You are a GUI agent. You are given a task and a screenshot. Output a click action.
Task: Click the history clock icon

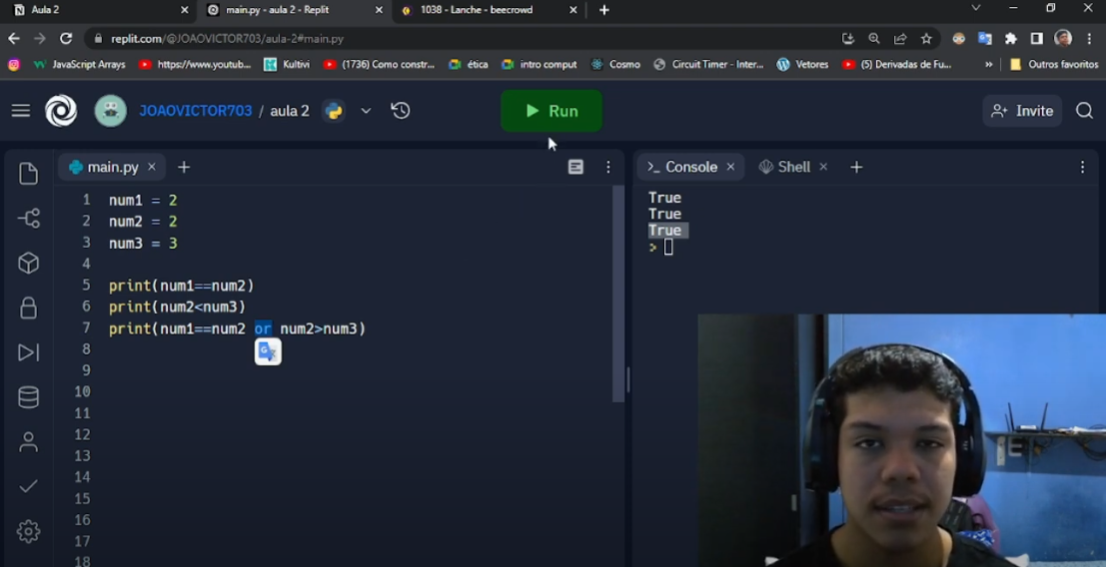[x=401, y=111]
